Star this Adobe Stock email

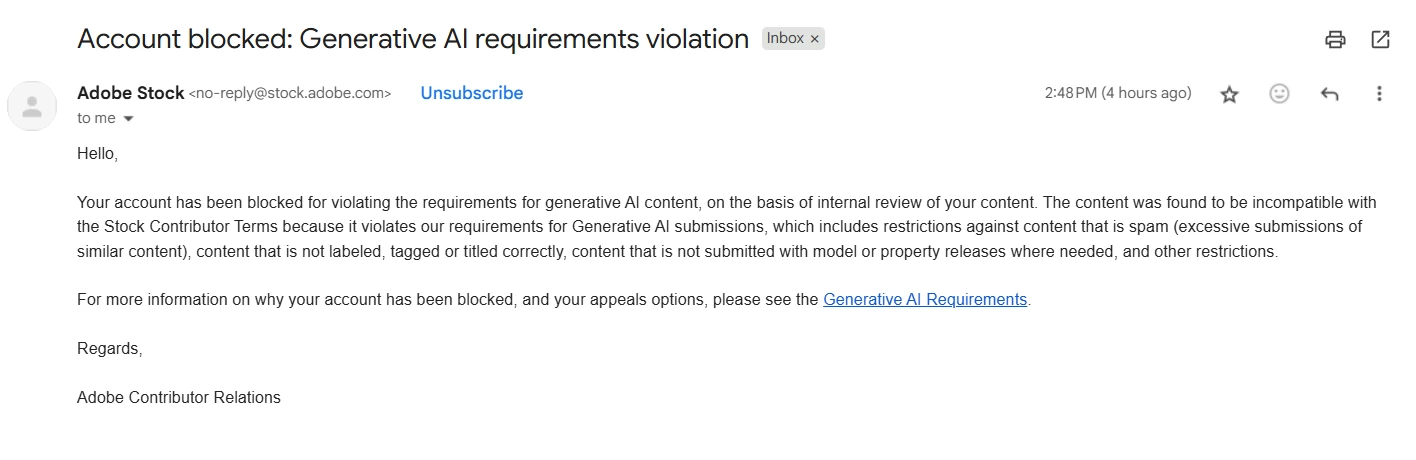(x=1230, y=94)
